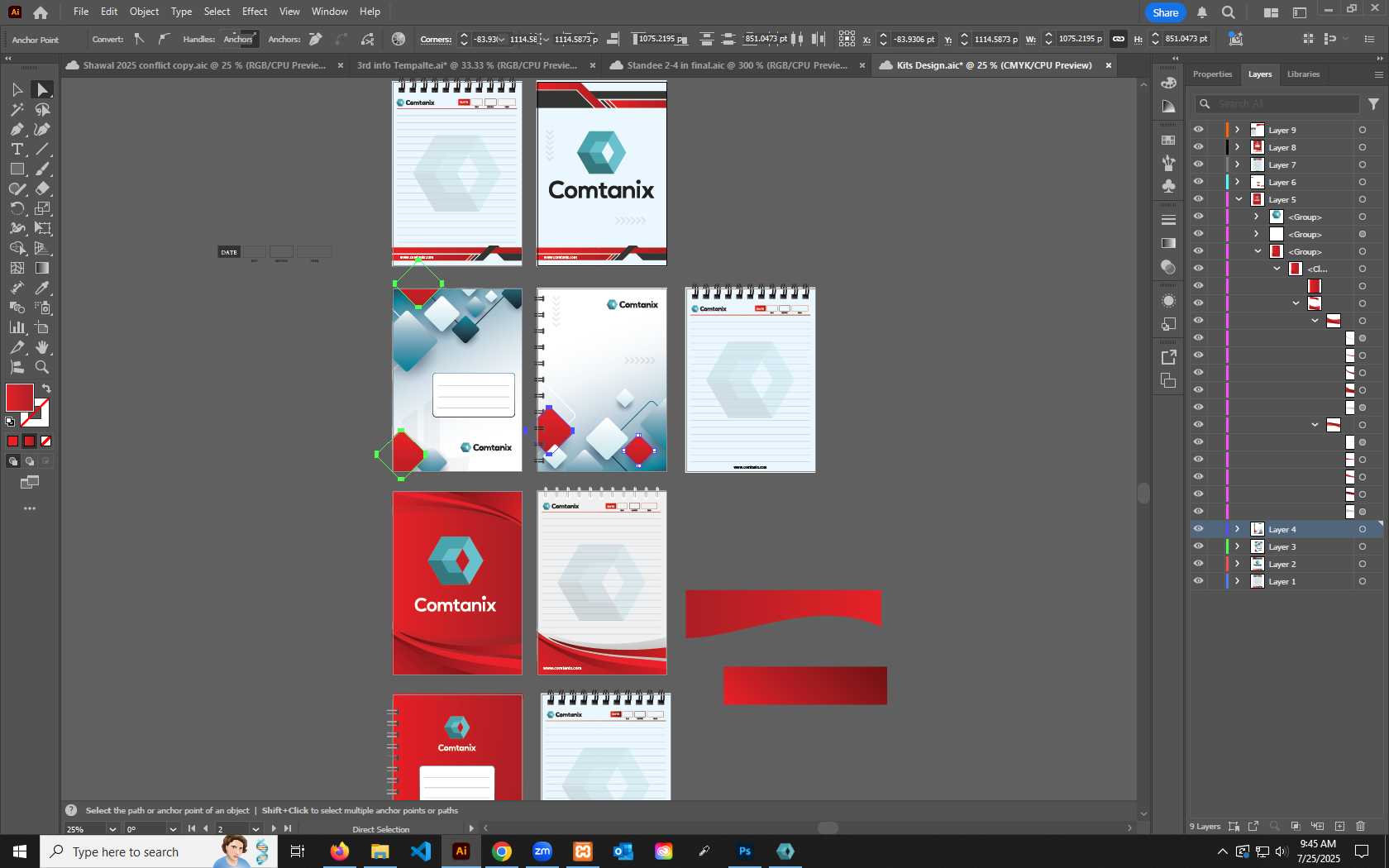Select the Scale tool
The height and width of the screenshot is (868, 1389).
[x=43, y=208]
